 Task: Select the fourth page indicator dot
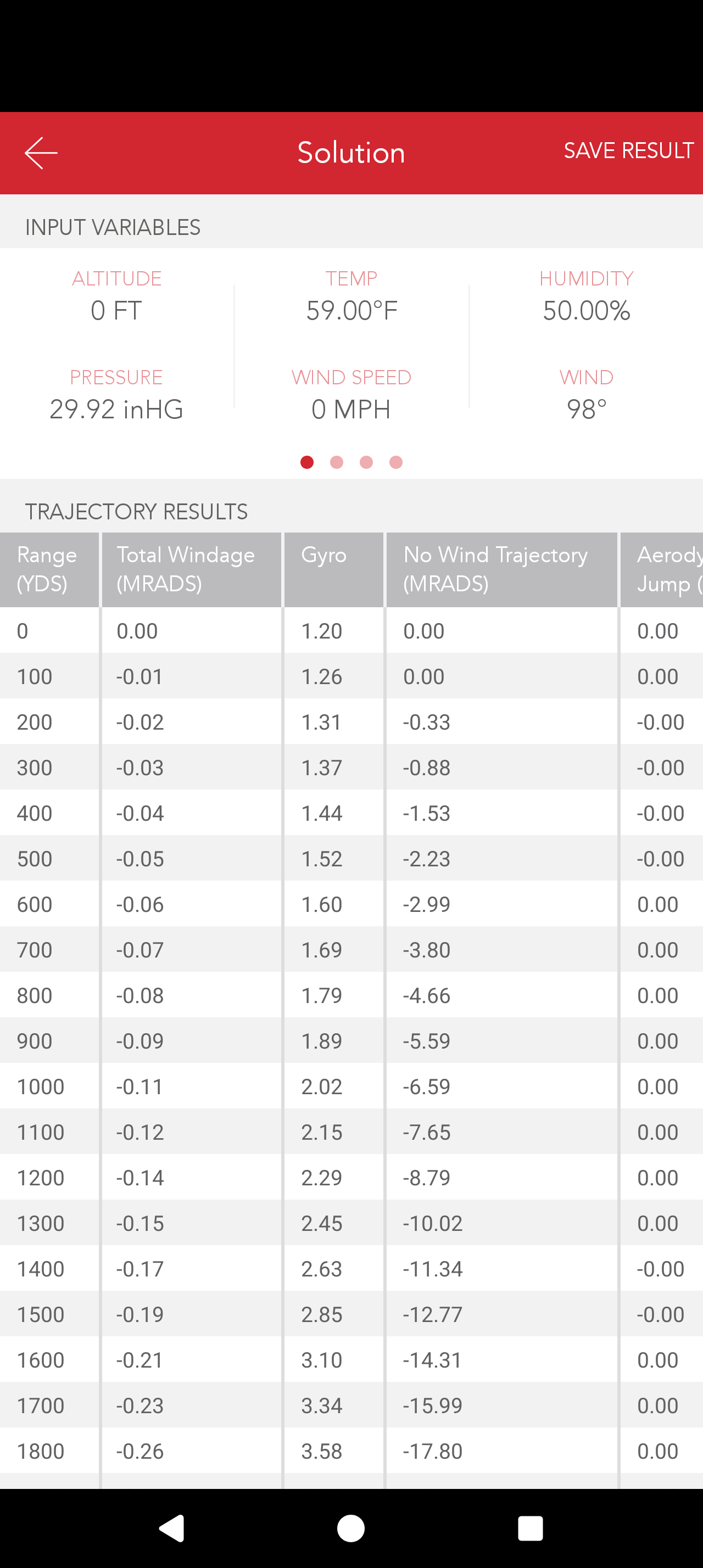[396, 463]
